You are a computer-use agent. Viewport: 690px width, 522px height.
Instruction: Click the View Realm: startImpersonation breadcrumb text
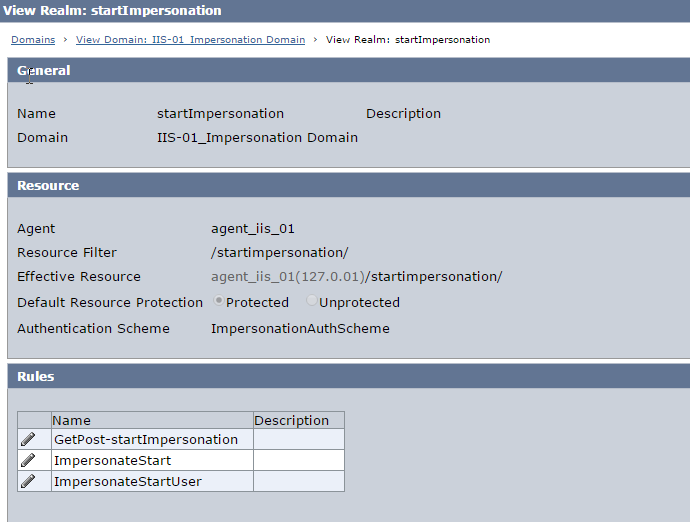click(x=407, y=40)
